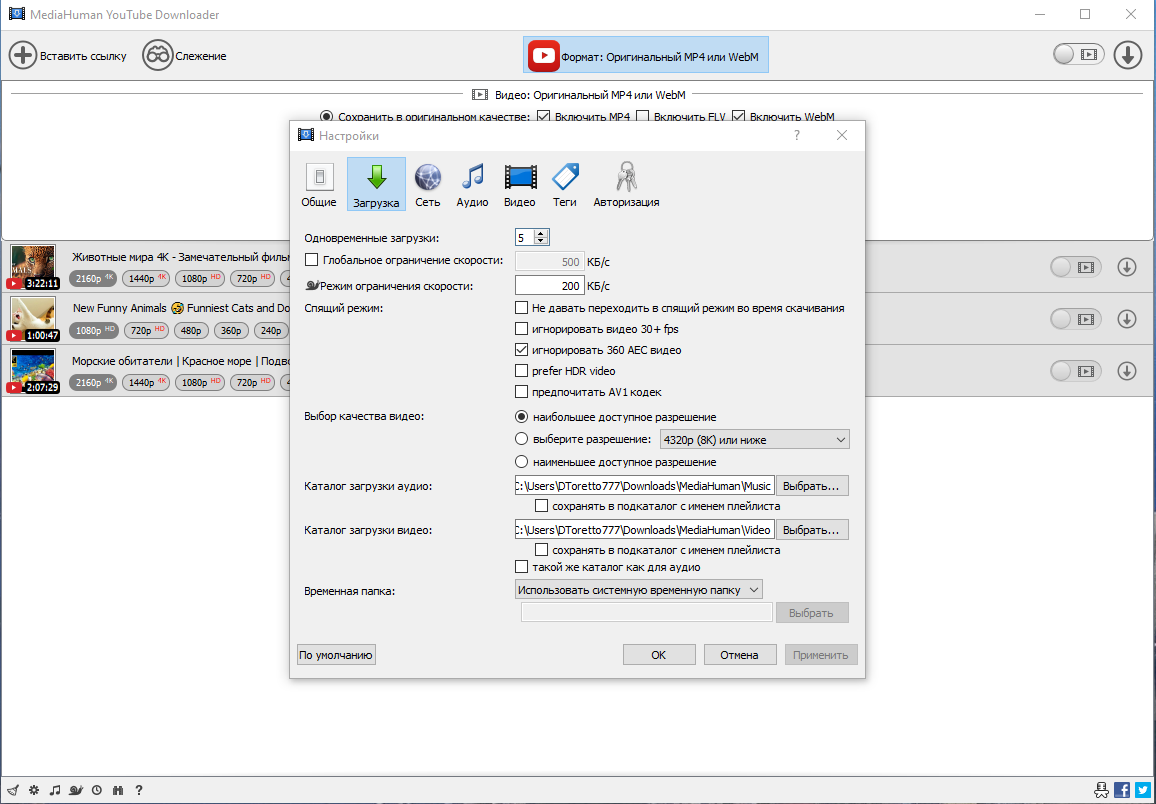Click the Отмена button
Image resolution: width=1156 pixels, height=804 pixels.
[x=740, y=654]
